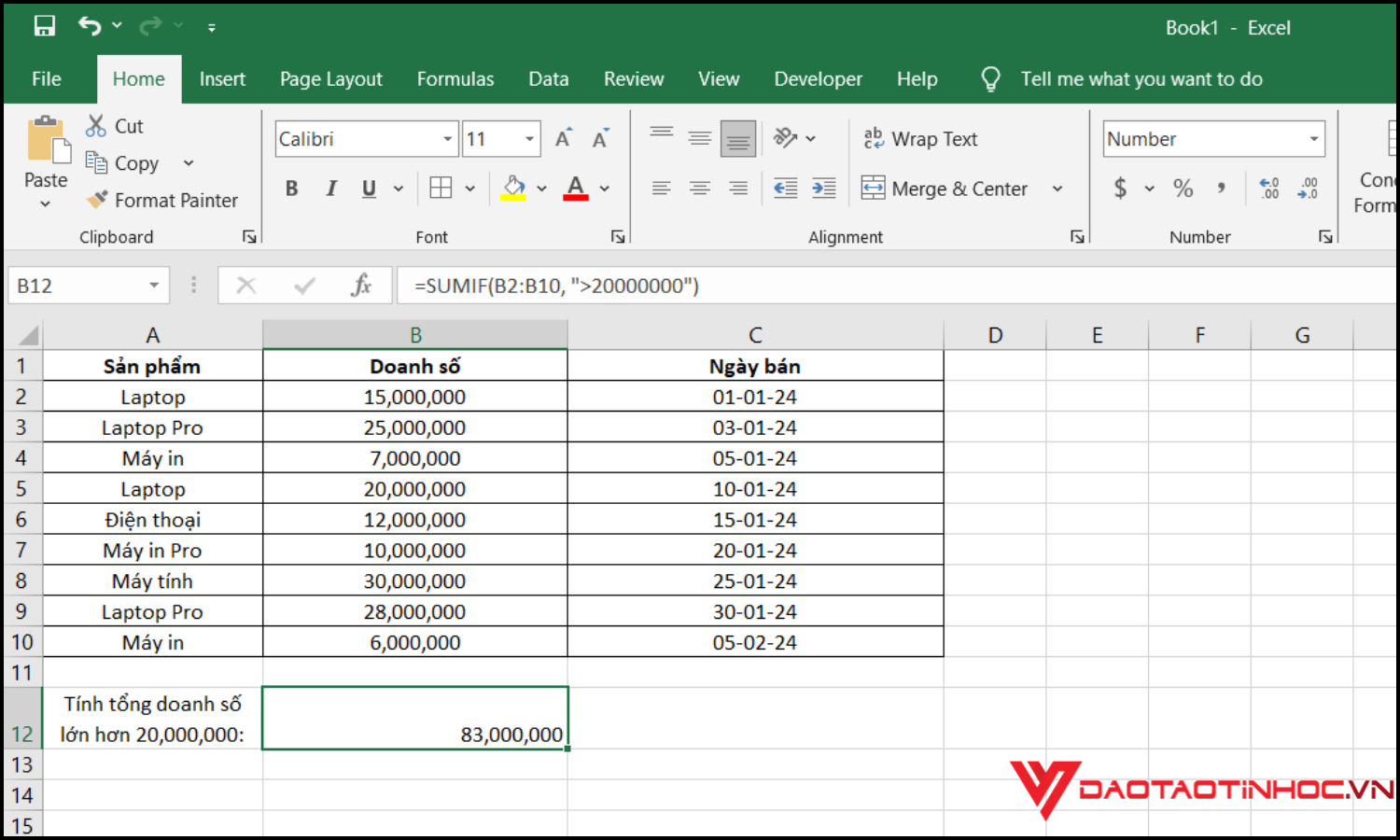Click the Cut button
The height and width of the screenshot is (840, 1400).
(115, 126)
